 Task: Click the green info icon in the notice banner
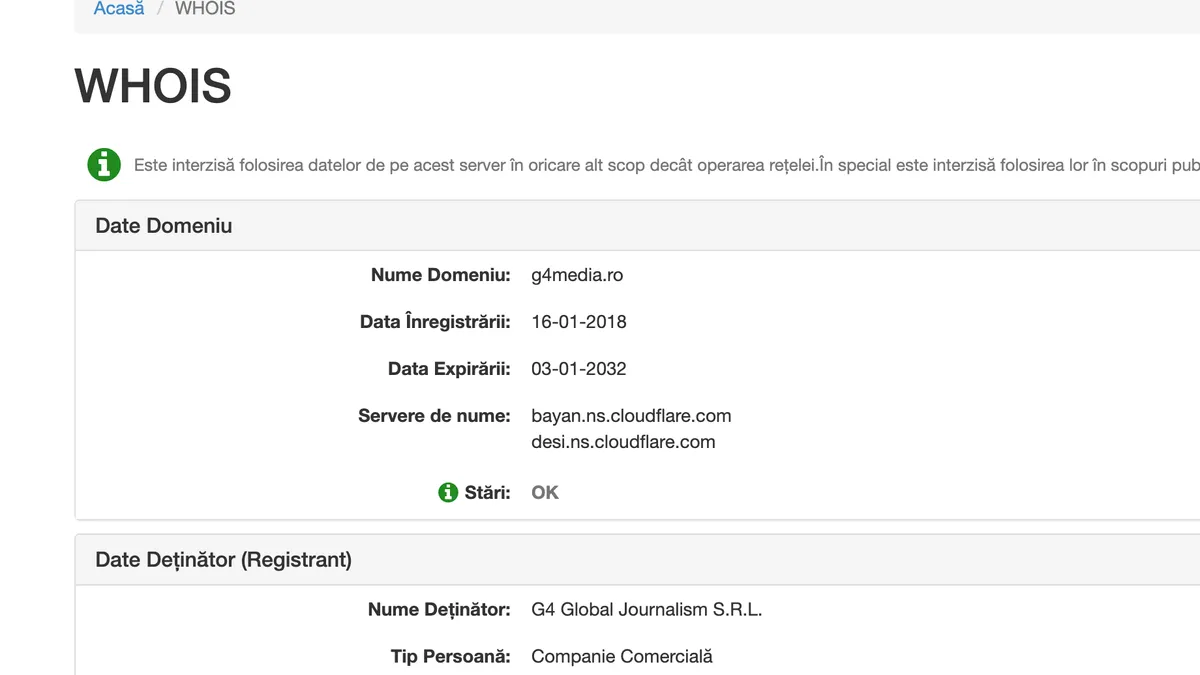(x=104, y=164)
